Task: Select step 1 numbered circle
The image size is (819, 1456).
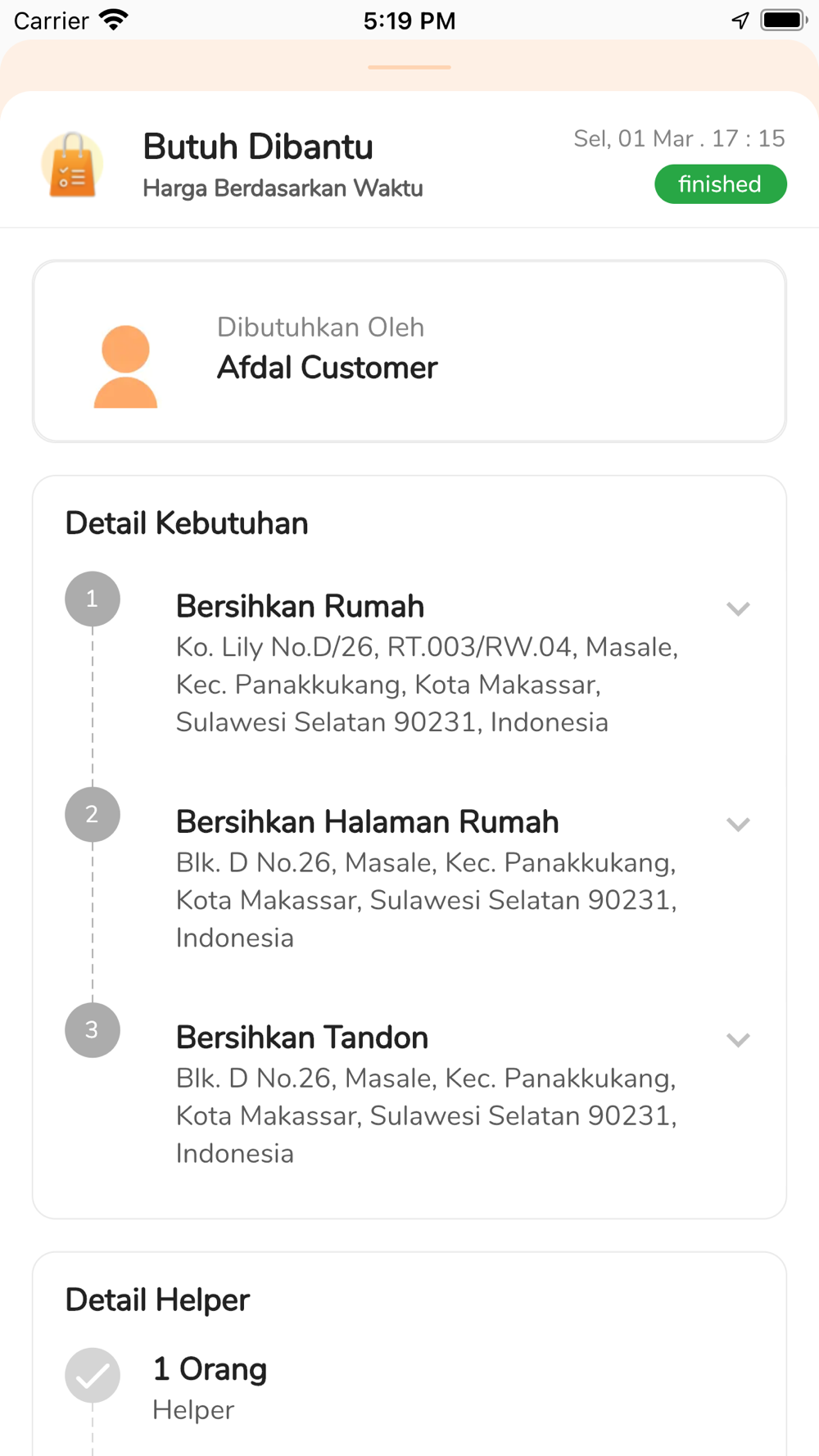Action: (x=93, y=599)
